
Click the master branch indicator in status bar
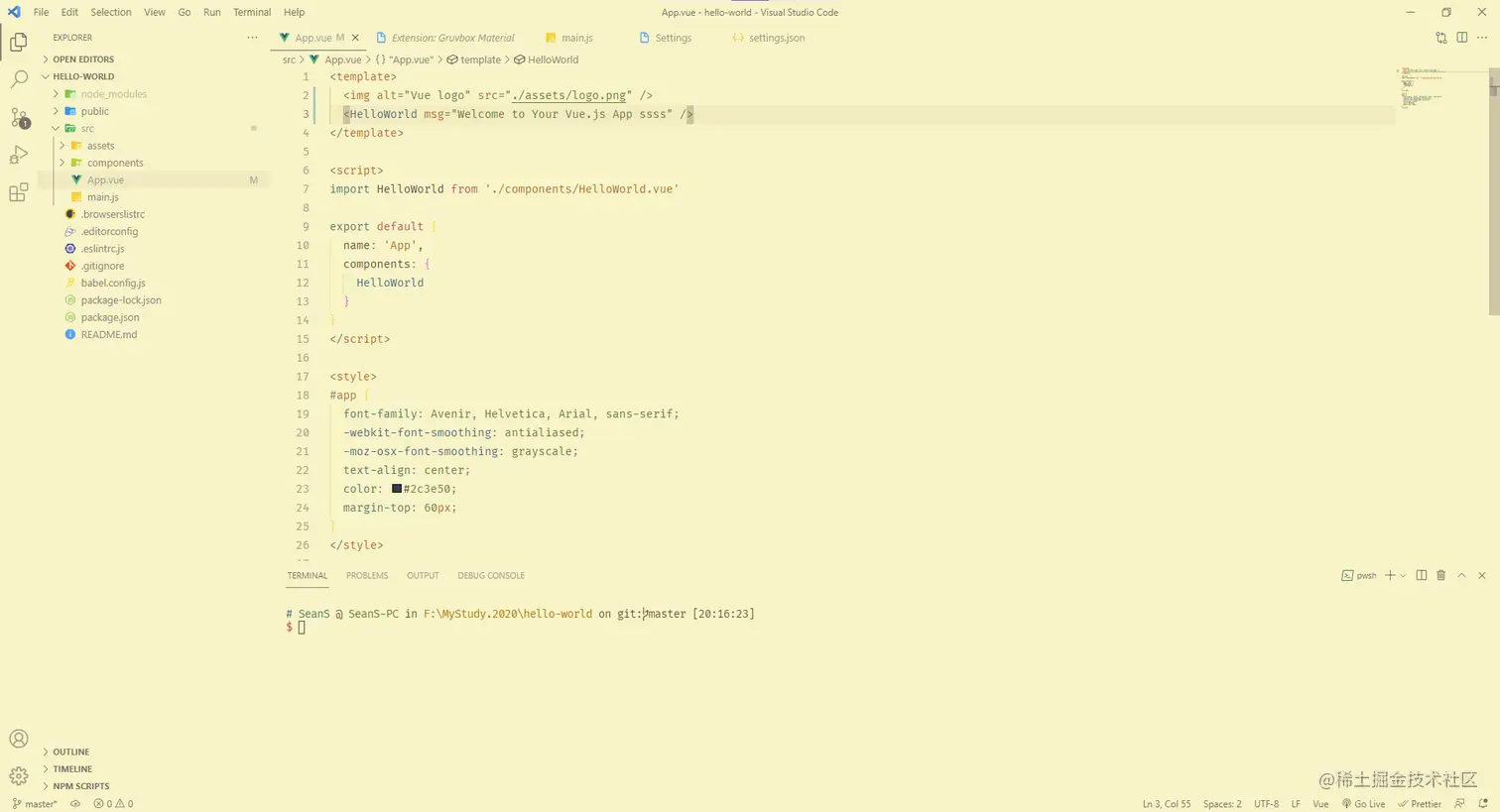click(x=35, y=804)
